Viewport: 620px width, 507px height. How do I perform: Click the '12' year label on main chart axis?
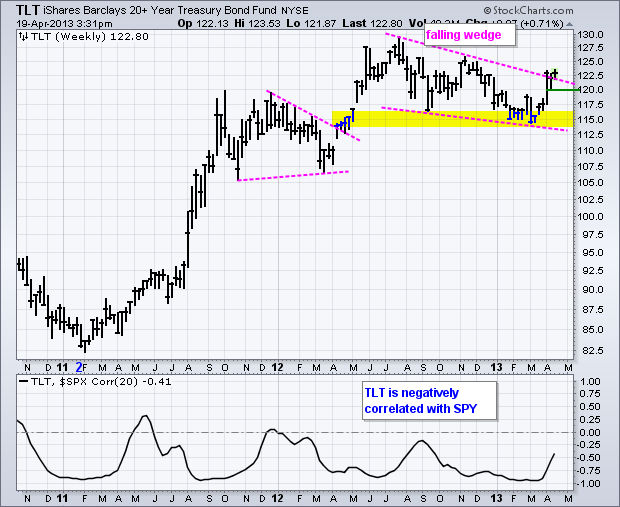click(x=277, y=367)
